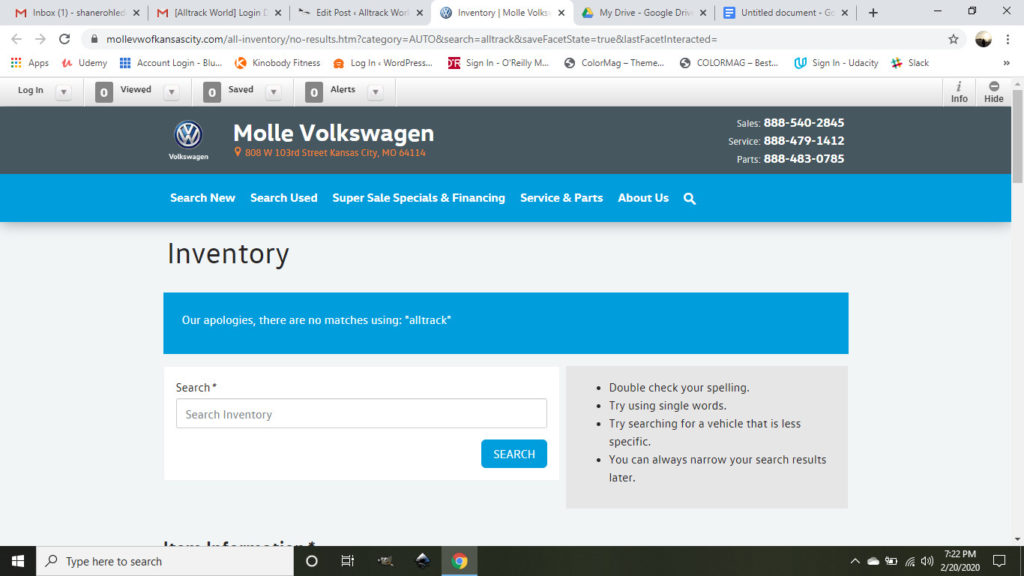The image size is (1024, 576).
Task: Click the Wi-Fi network tray icon
Action: pyautogui.click(x=909, y=561)
